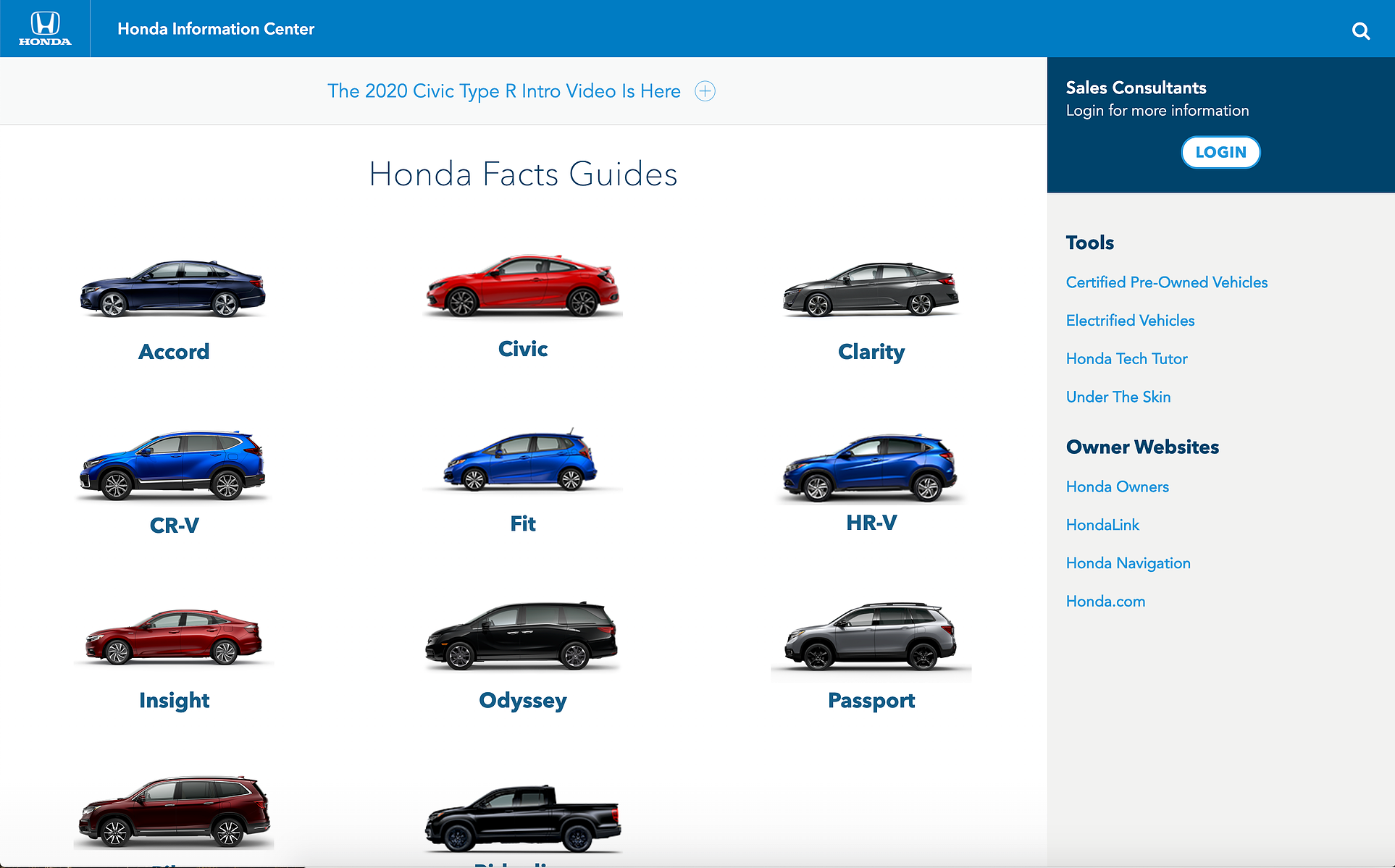
Task: Open the Civic facts guide label
Action: [x=523, y=349]
